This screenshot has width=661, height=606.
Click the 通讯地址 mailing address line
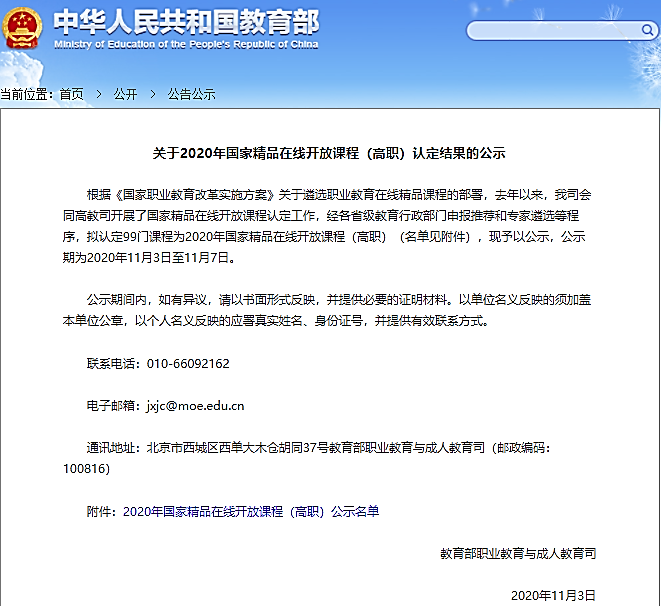pyautogui.click(x=300, y=449)
